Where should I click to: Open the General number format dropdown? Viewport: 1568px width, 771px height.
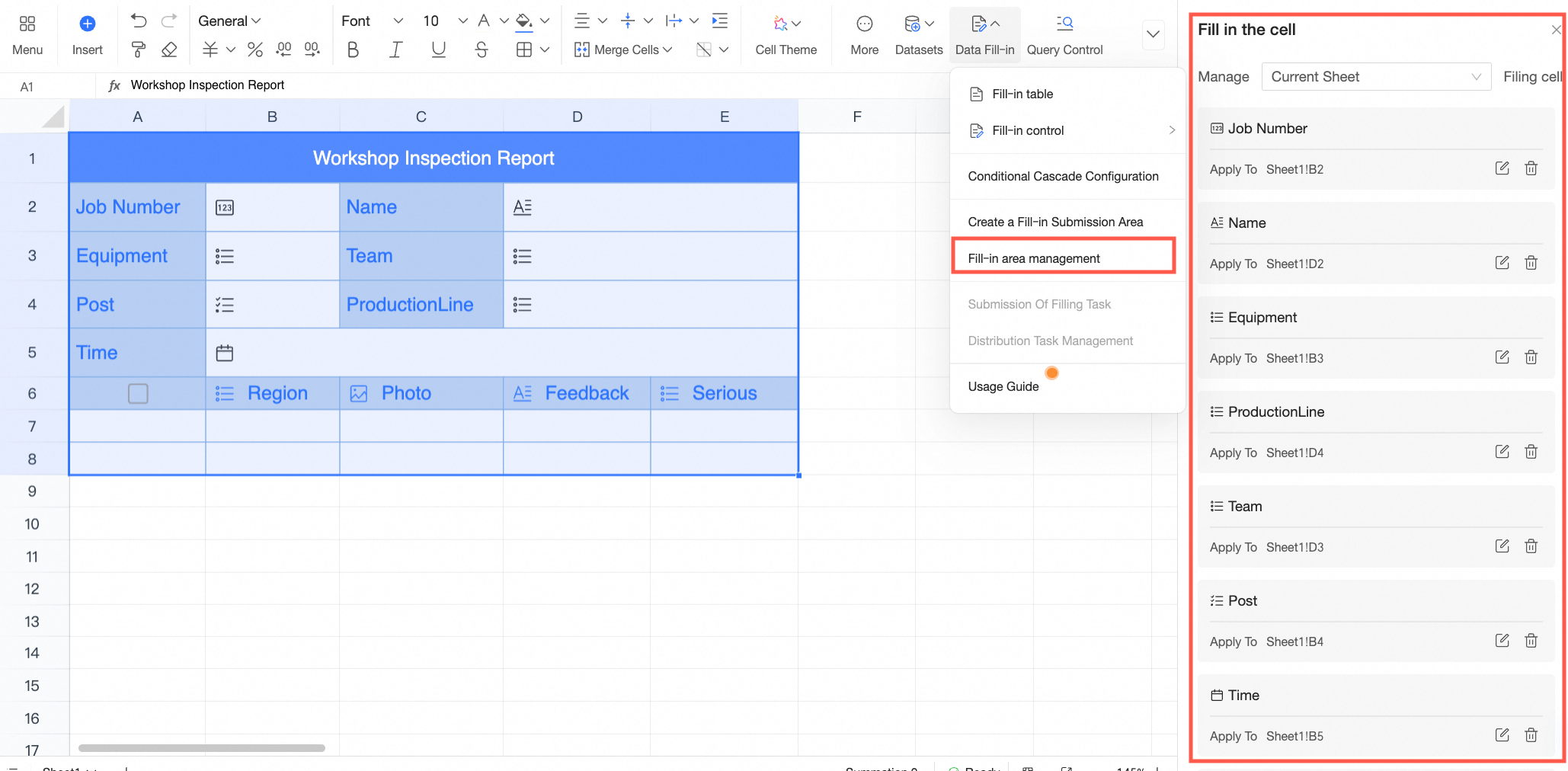click(229, 21)
